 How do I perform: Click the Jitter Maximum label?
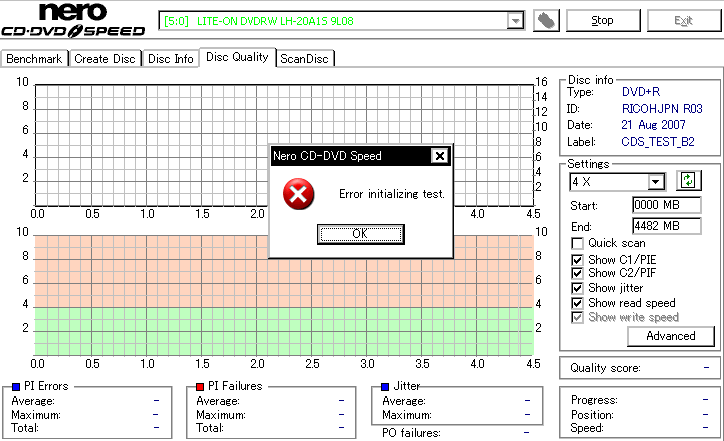point(407,415)
